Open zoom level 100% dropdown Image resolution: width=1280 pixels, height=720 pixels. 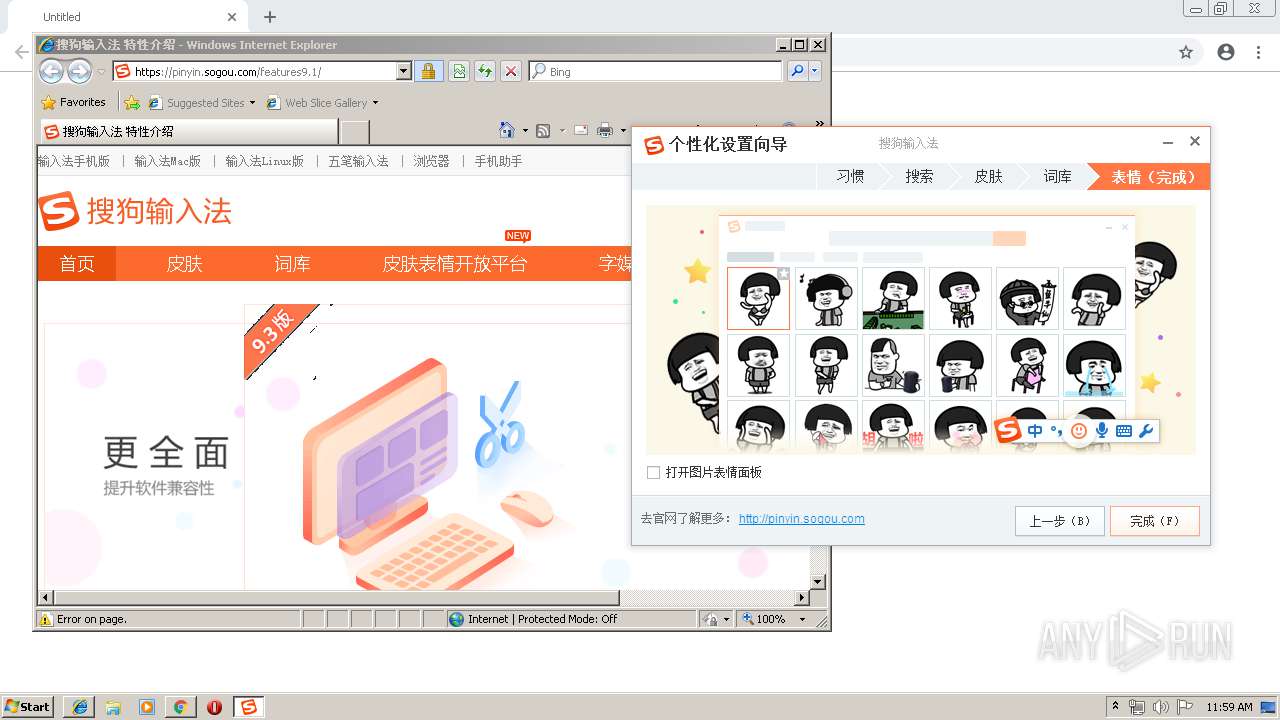click(802, 619)
